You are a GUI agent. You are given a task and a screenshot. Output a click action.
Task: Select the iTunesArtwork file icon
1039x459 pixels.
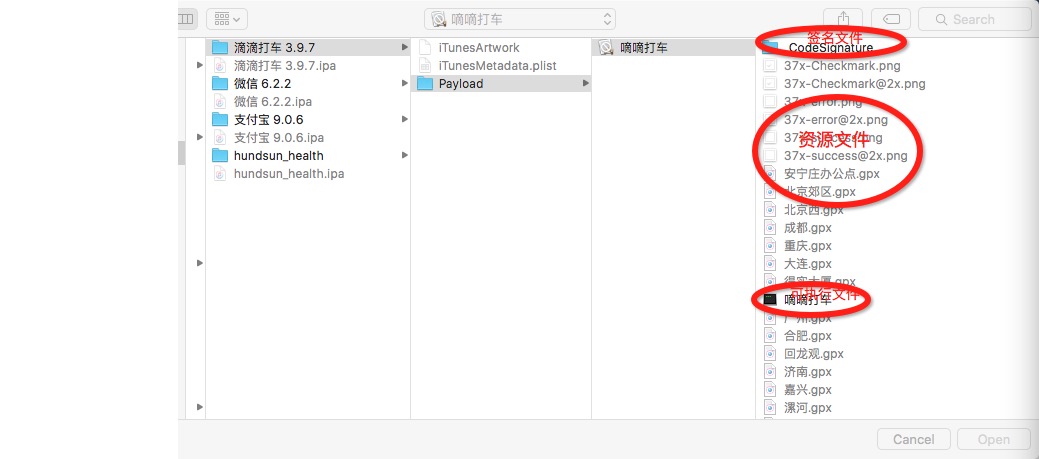[425, 48]
